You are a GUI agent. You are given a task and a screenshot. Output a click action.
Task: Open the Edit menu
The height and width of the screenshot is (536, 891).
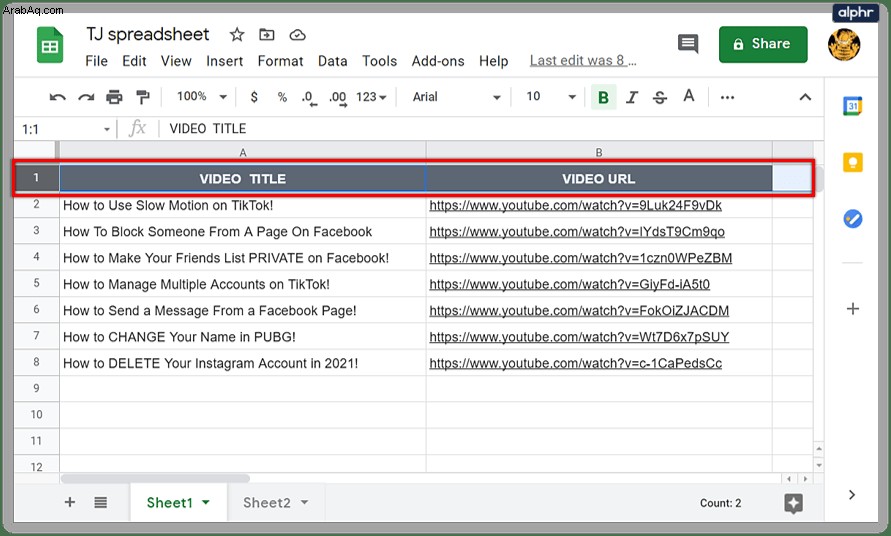coord(134,61)
